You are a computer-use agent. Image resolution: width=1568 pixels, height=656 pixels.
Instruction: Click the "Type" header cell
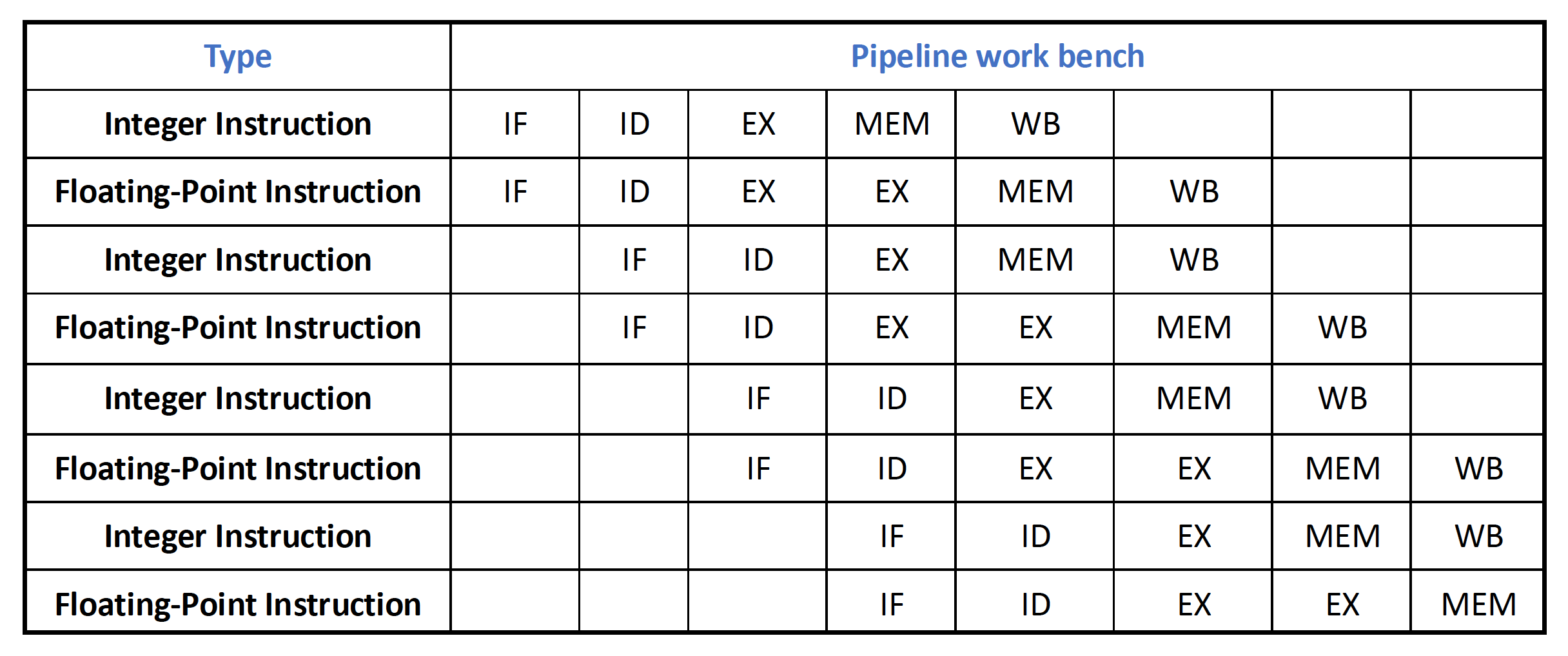(x=237, y=57)
